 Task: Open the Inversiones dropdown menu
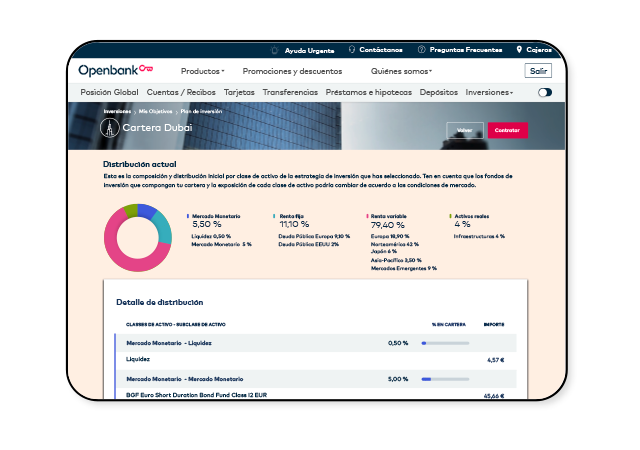(489, 92)
